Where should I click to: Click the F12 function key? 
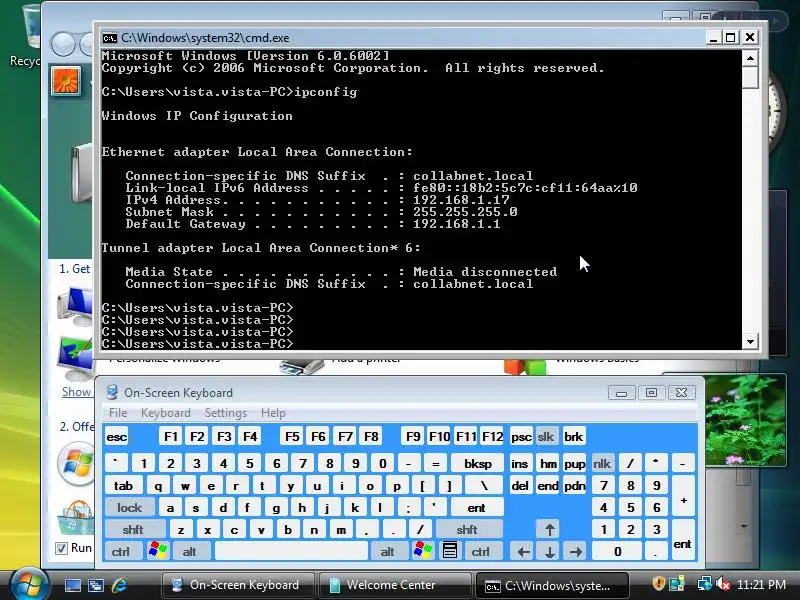(492, 437)
